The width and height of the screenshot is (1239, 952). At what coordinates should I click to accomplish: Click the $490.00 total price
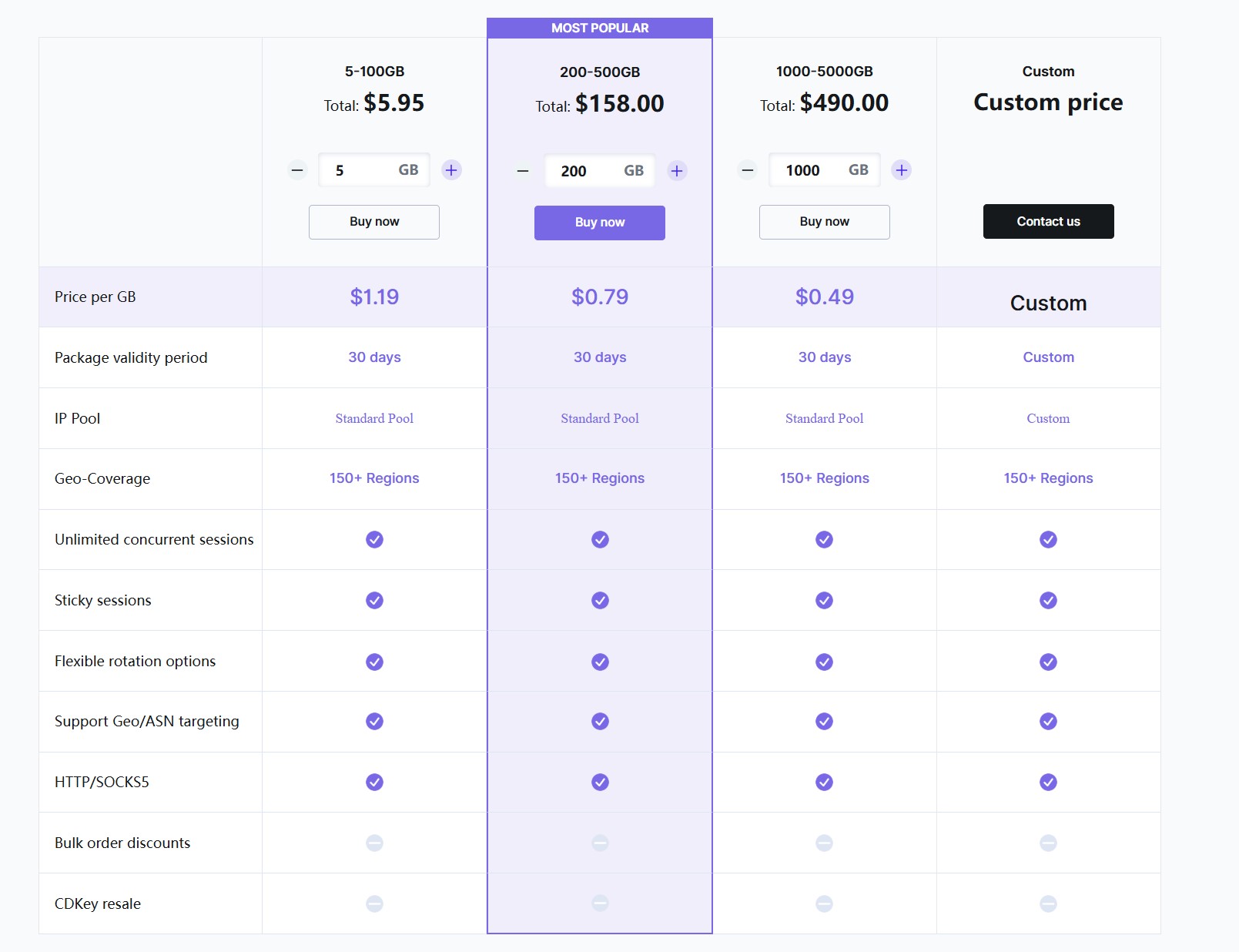[x=844, y=103]
